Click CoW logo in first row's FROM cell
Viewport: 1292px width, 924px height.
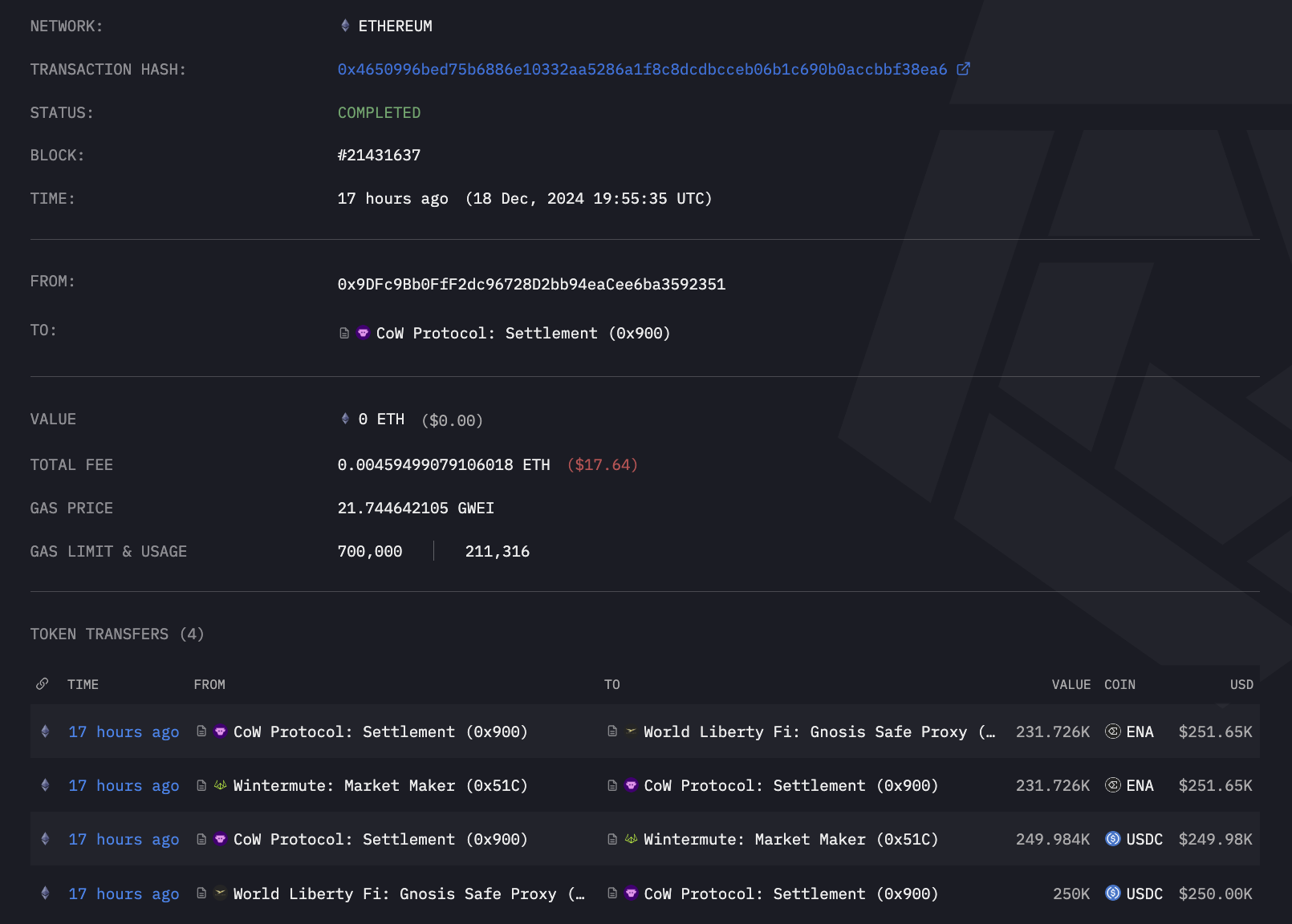pyautogui.click(x=220, y=731)
